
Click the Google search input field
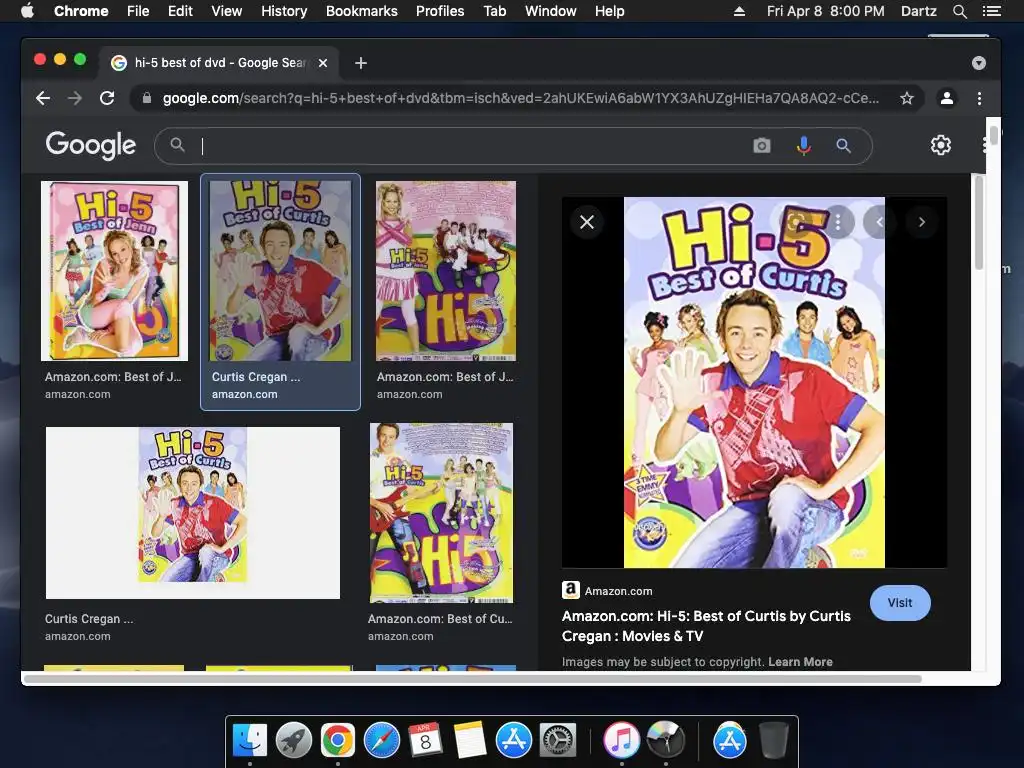coord(470,145)
